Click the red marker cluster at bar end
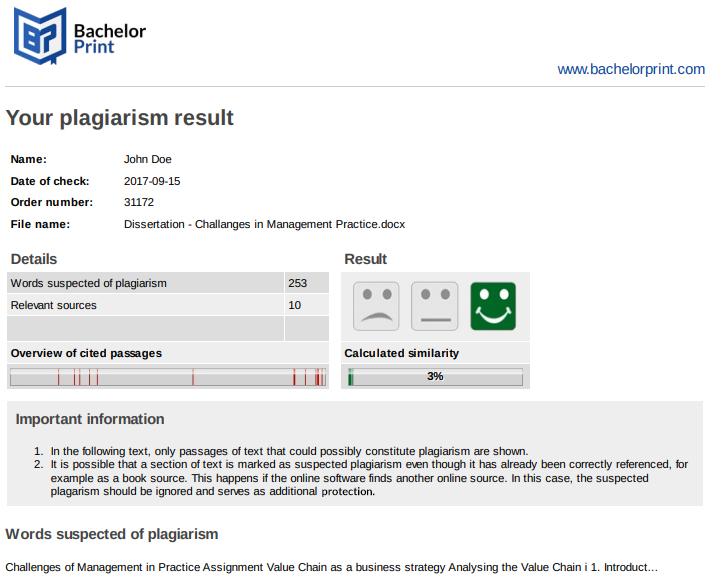This screenshot has height=577, width=714. 320,377
